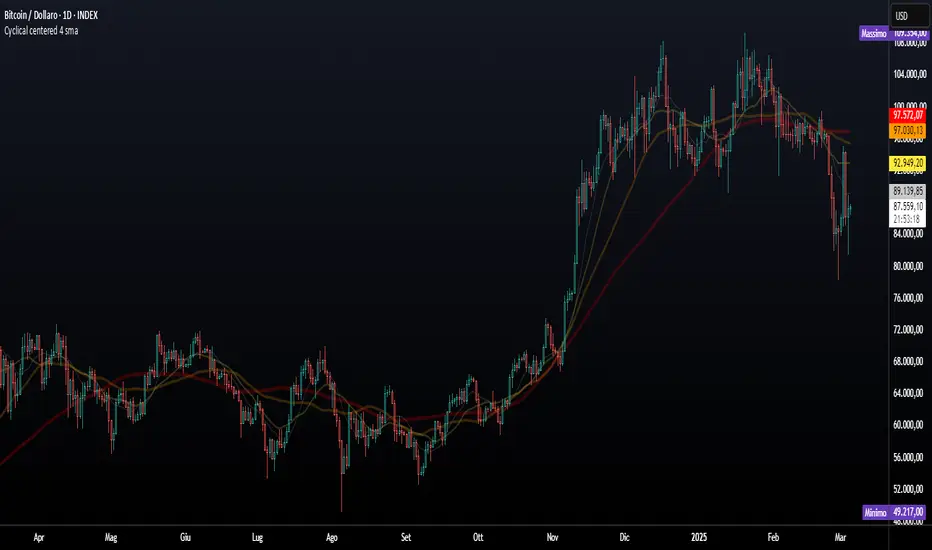Click the 80.000,00 price axis label
Viewport: 932px width, 550px height.
point(908,266)
